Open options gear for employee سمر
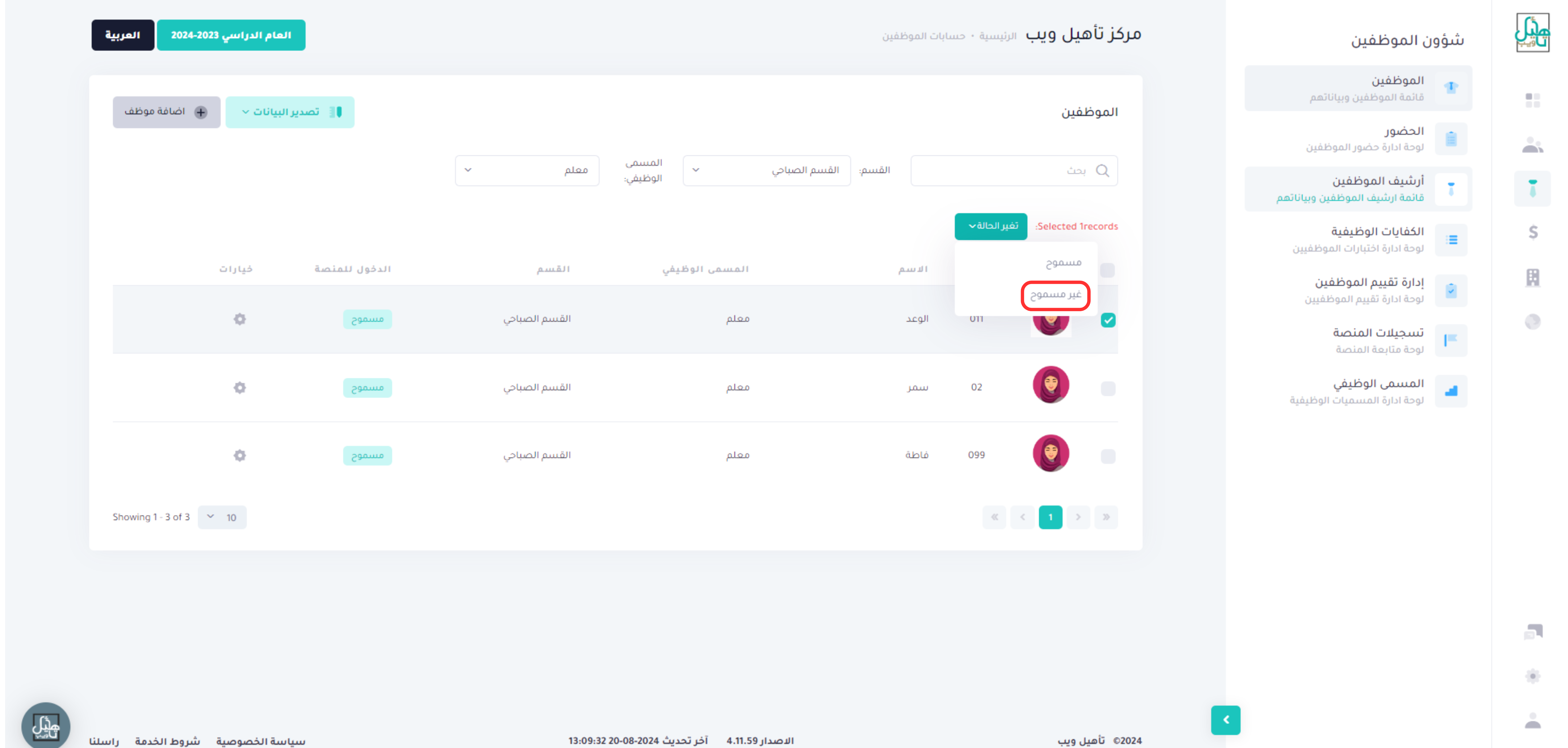The image size is (1568, 748). [x=240, y=388]
